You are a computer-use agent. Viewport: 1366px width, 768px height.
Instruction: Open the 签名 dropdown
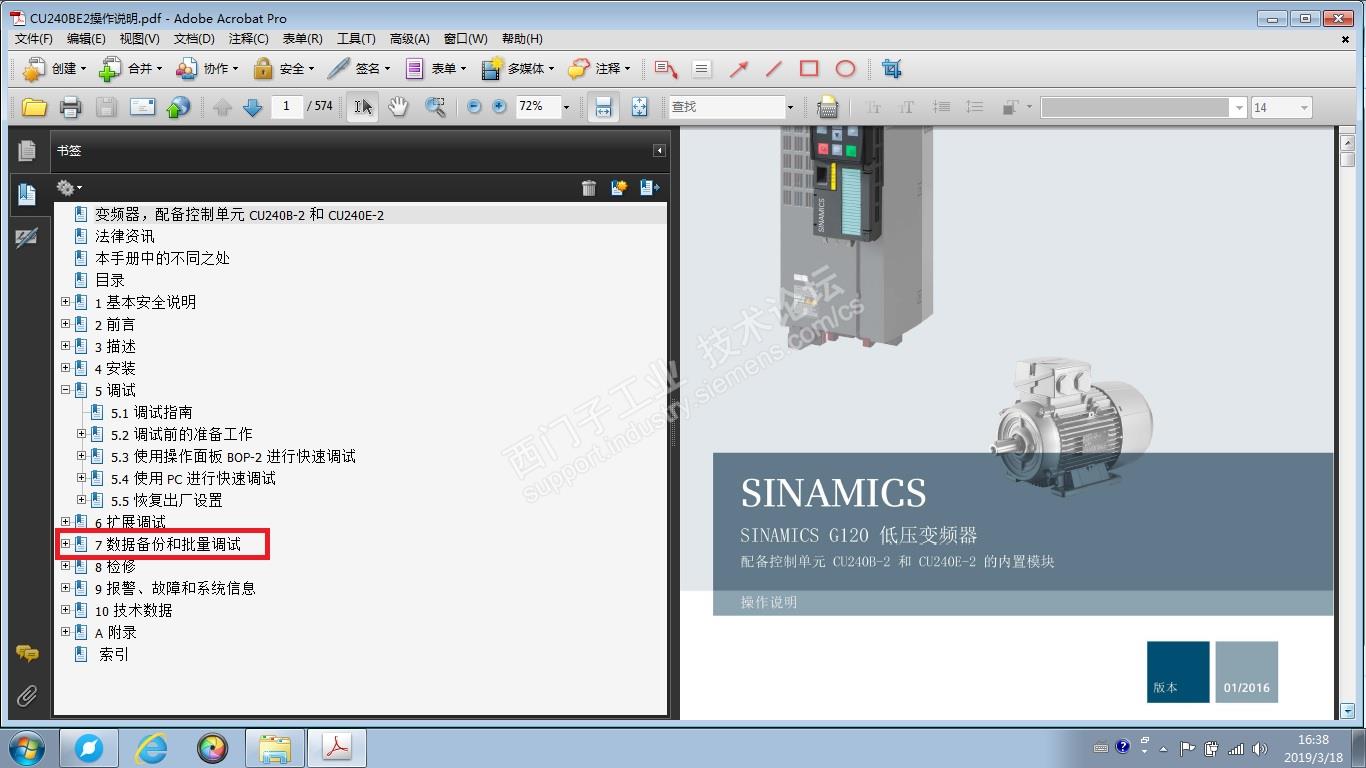tap(359, 69)
